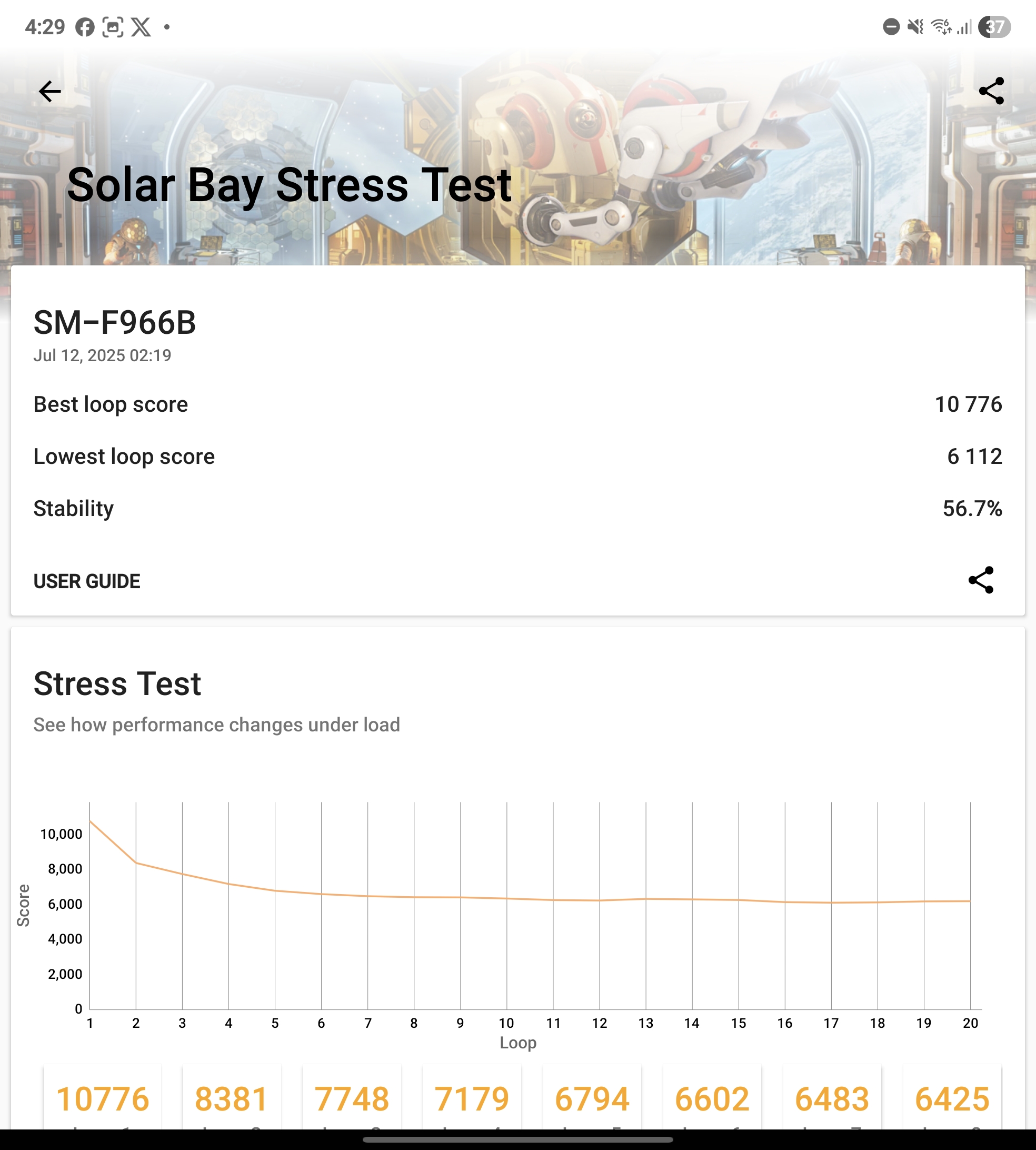Tap the X app notification icon
The width and height of the screenshot is (1036, 1150).
141,27
